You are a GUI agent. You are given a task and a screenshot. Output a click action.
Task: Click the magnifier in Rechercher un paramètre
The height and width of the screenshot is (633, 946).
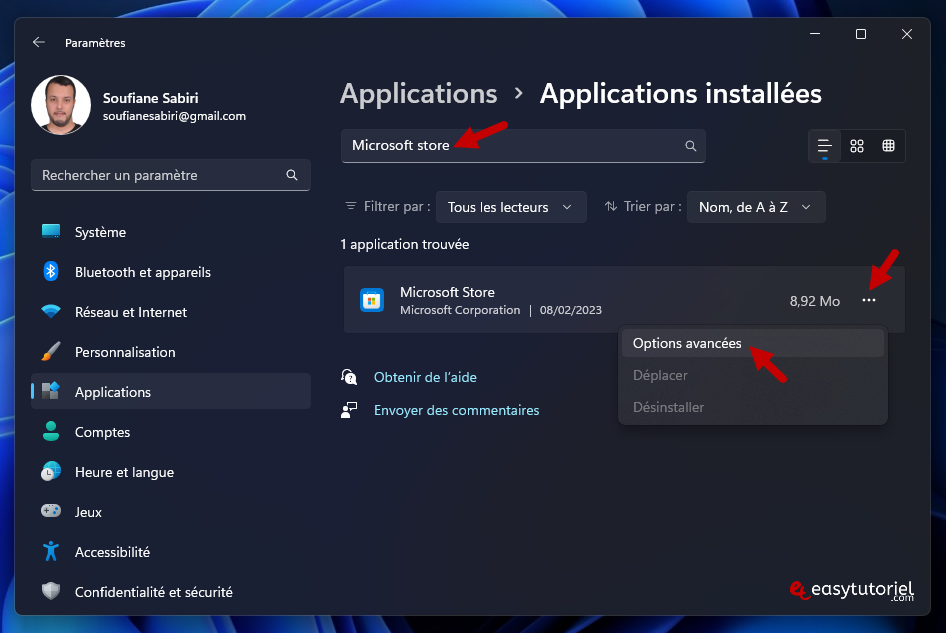(292, 175)
